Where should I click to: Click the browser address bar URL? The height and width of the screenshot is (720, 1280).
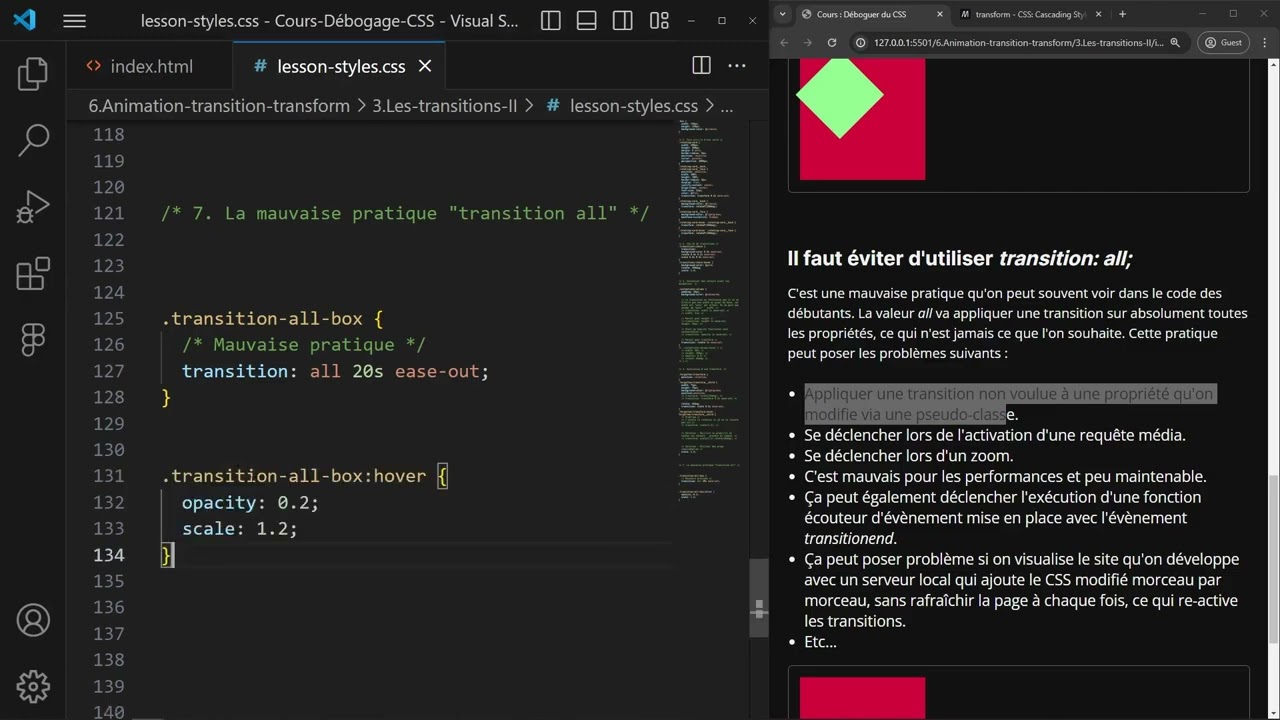pos(1018,42)
